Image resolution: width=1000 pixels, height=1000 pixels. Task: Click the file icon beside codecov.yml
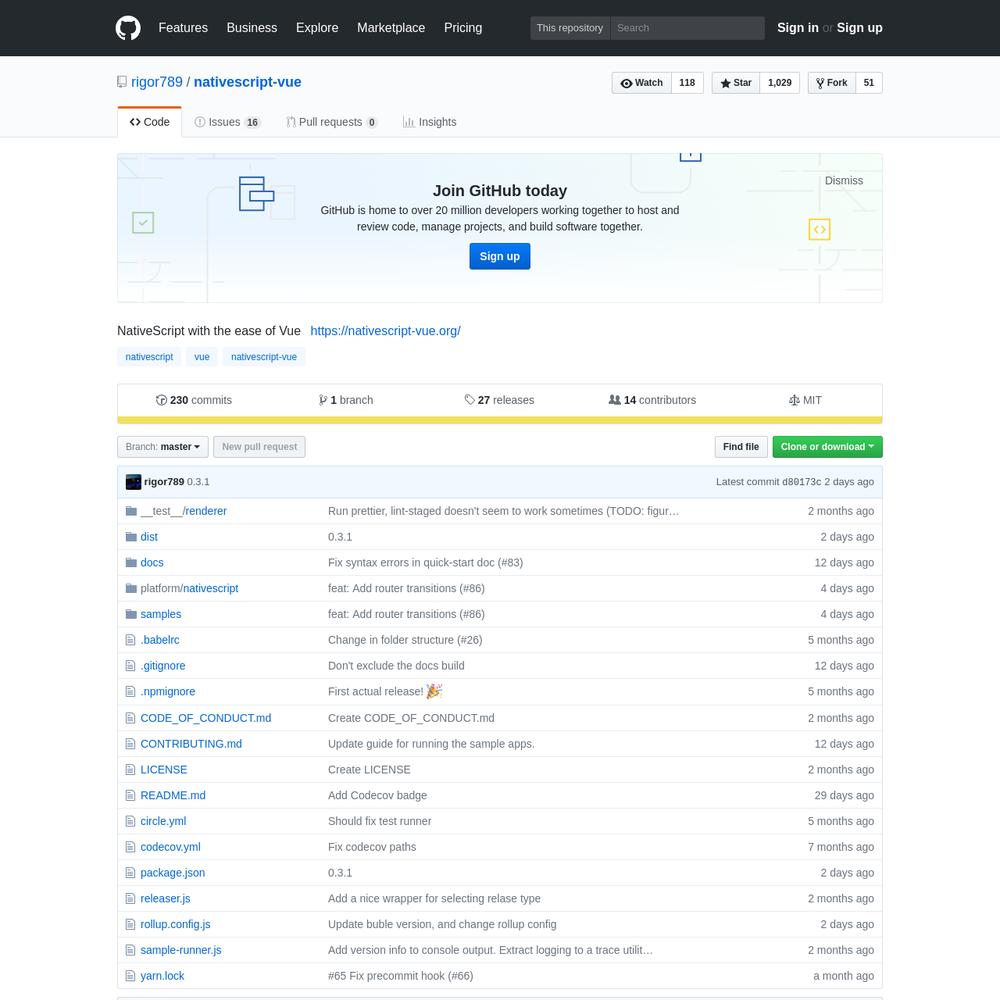coord(131,847)
